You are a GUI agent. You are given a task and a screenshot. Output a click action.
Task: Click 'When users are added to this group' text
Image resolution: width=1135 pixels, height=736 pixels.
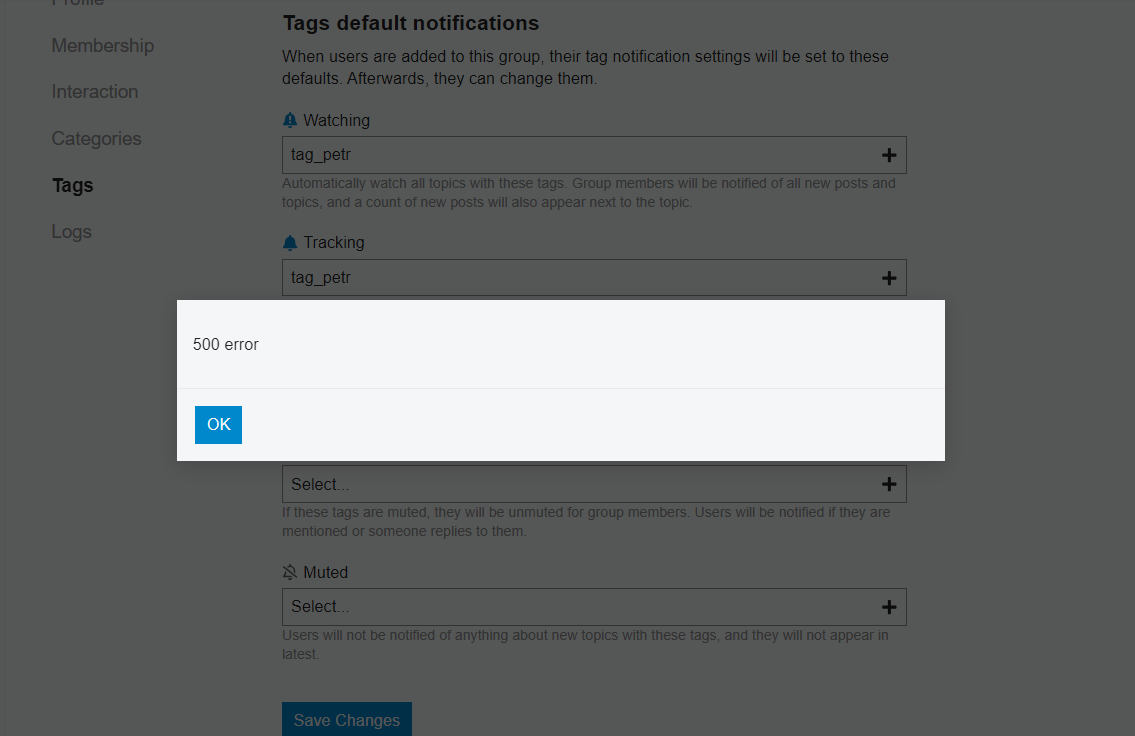point(585,67)
